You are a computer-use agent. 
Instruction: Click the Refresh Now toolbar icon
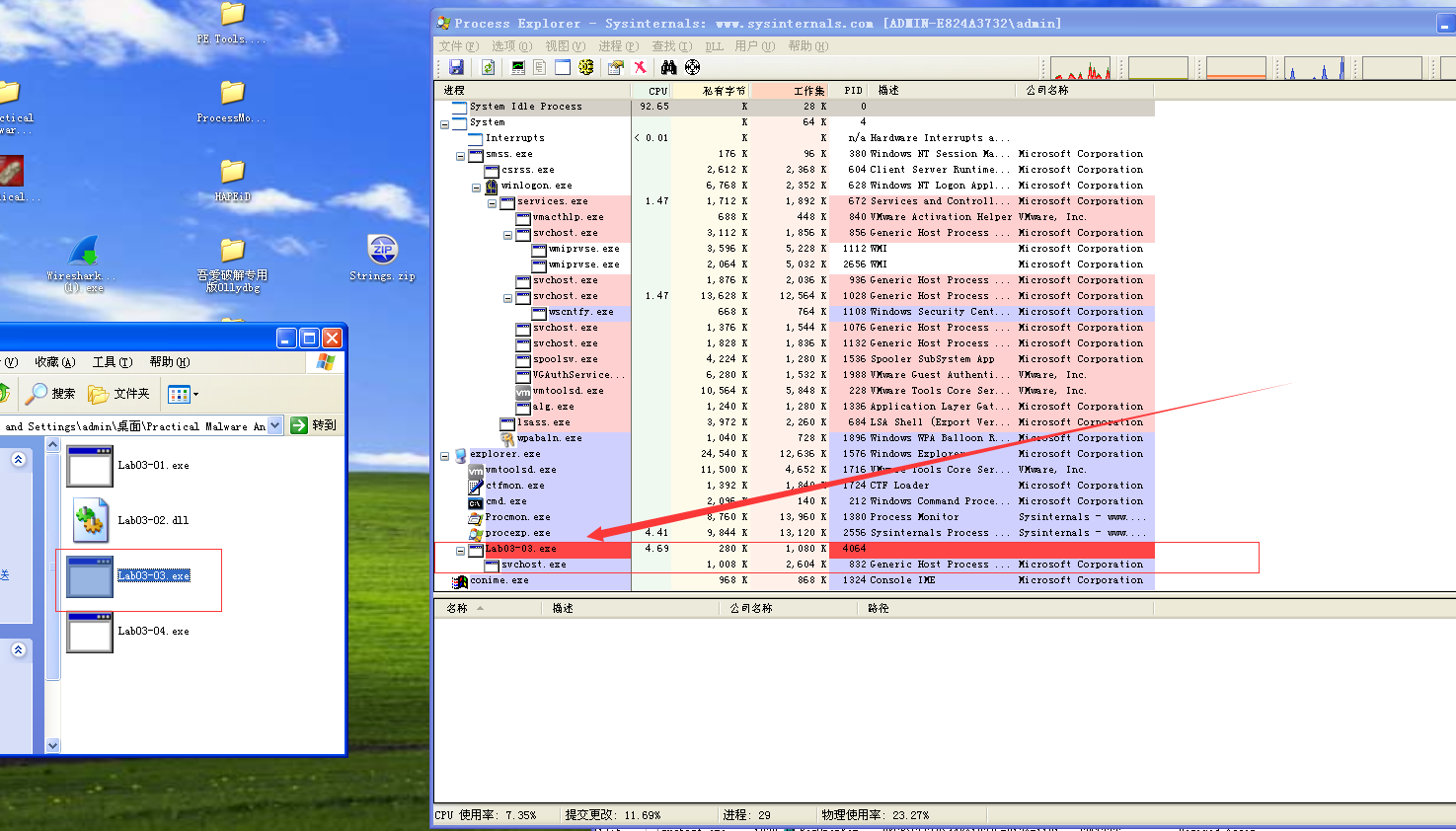(488, 67)
